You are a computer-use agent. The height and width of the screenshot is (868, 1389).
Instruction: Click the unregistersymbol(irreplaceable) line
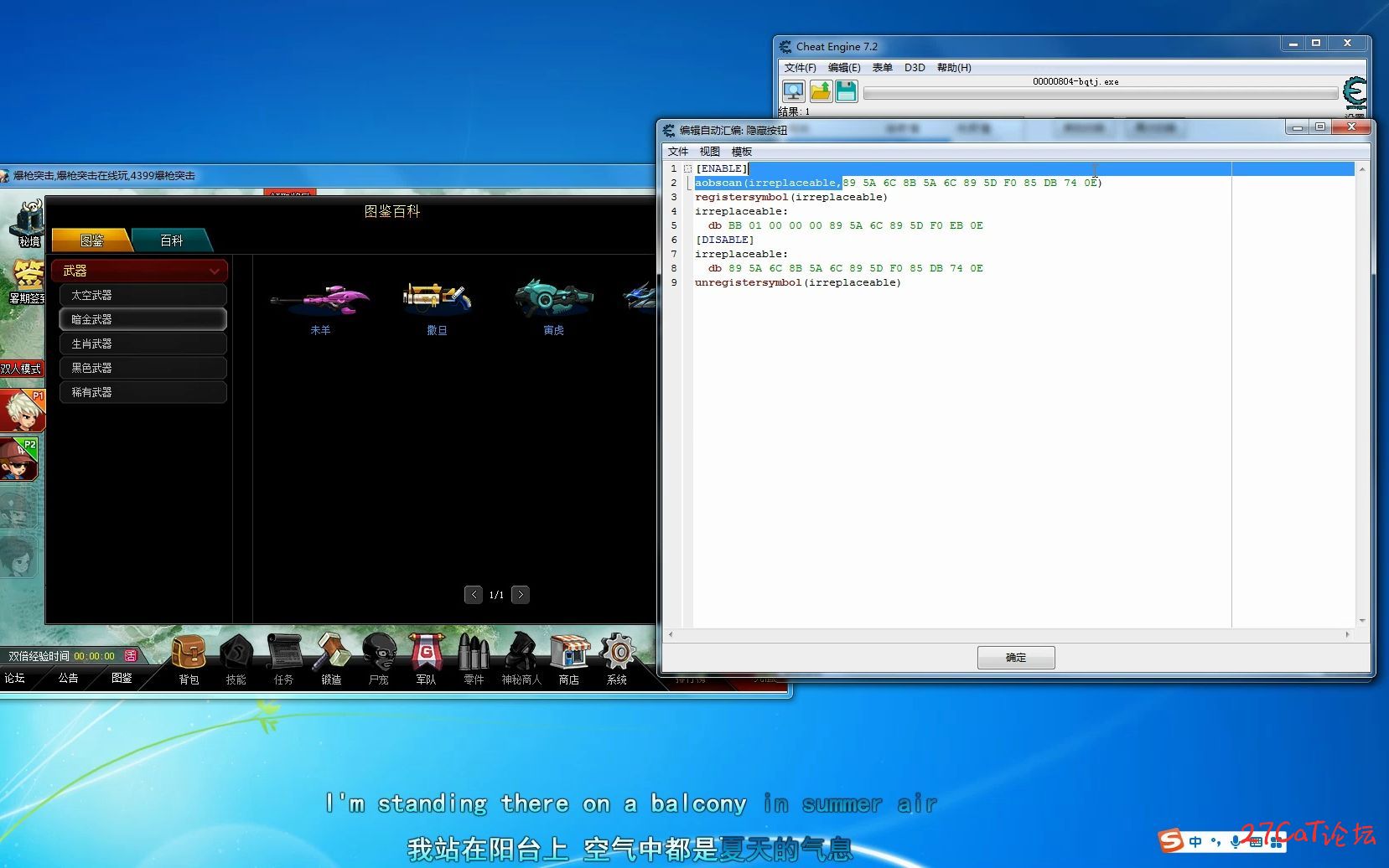[797, 282]
